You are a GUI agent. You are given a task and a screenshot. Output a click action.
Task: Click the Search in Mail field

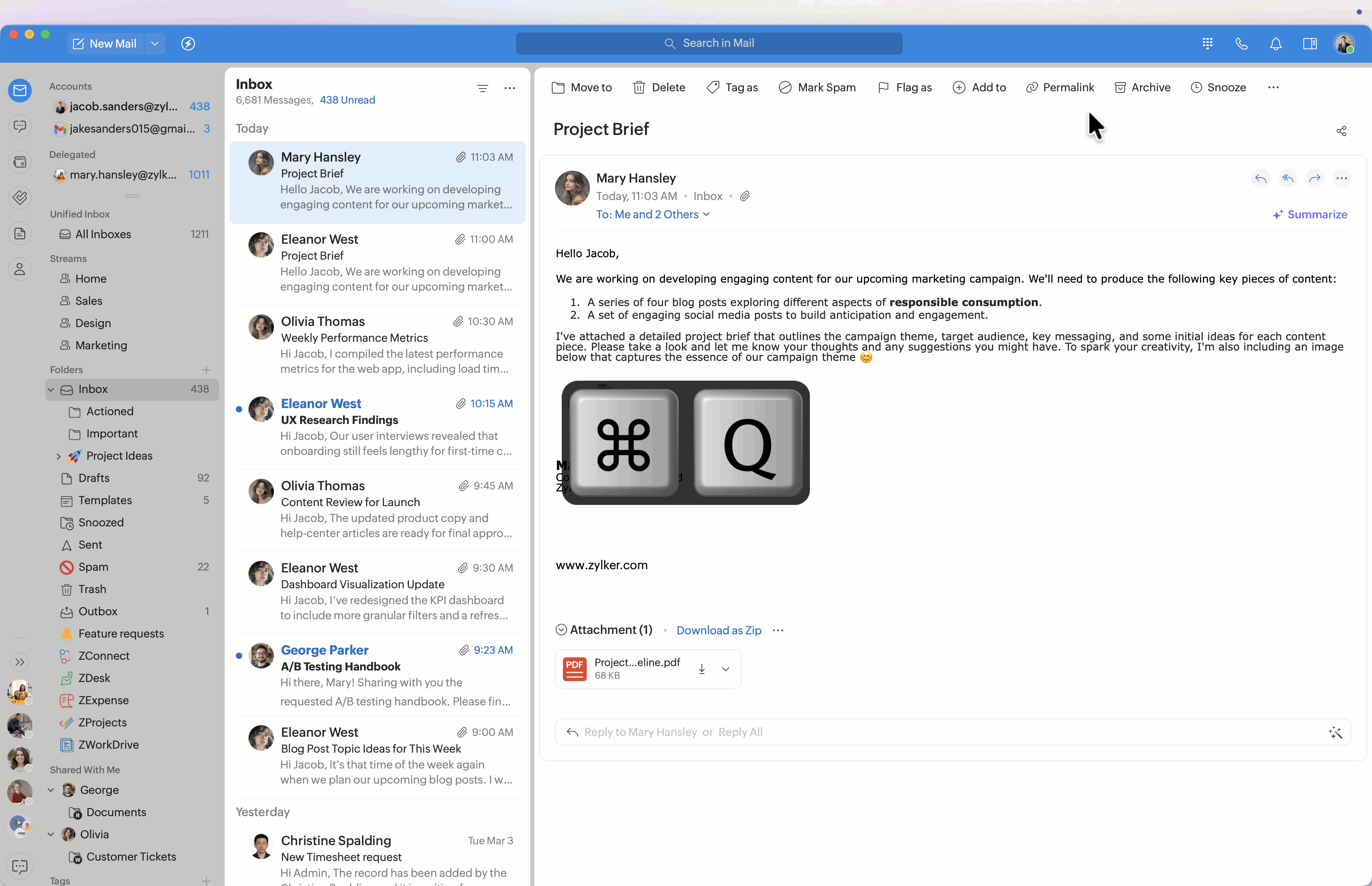tap(709, 44)
